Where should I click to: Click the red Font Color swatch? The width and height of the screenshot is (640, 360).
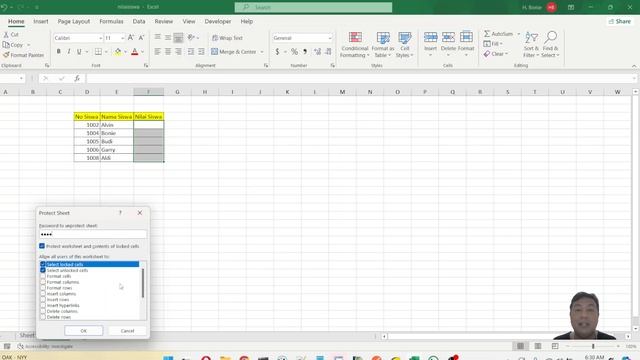[135, 51]
